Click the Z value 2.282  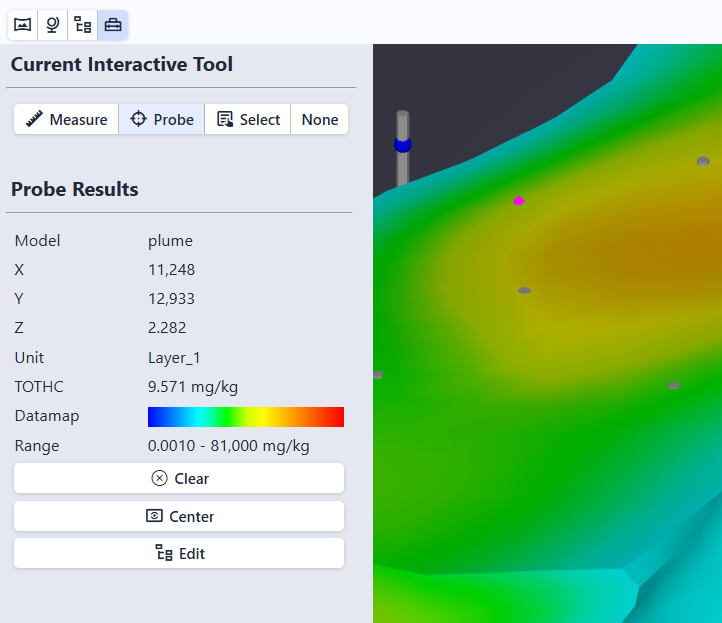(x=167, y=327)
